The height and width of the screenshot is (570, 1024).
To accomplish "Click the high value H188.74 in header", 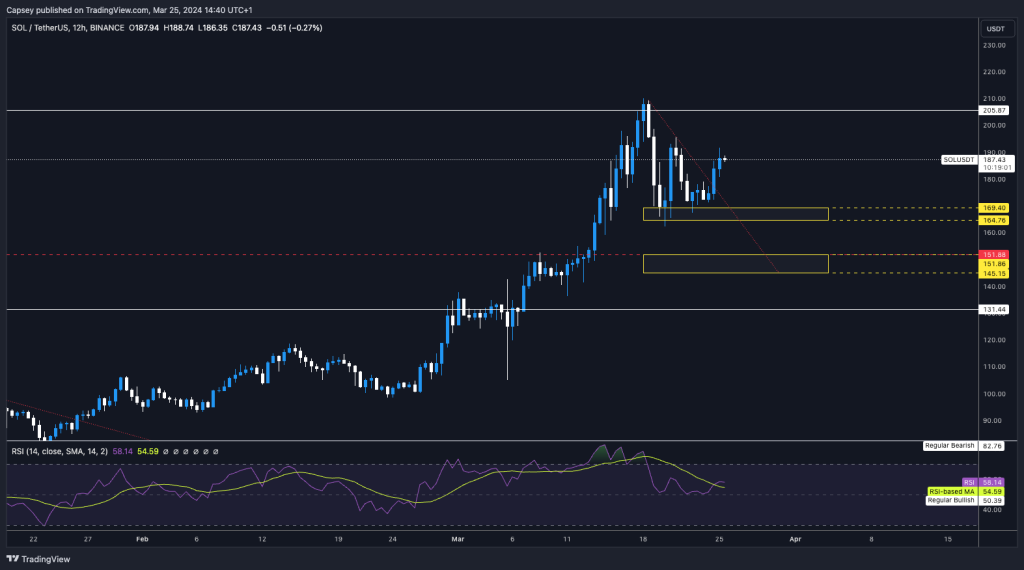I will pos(178,28).
